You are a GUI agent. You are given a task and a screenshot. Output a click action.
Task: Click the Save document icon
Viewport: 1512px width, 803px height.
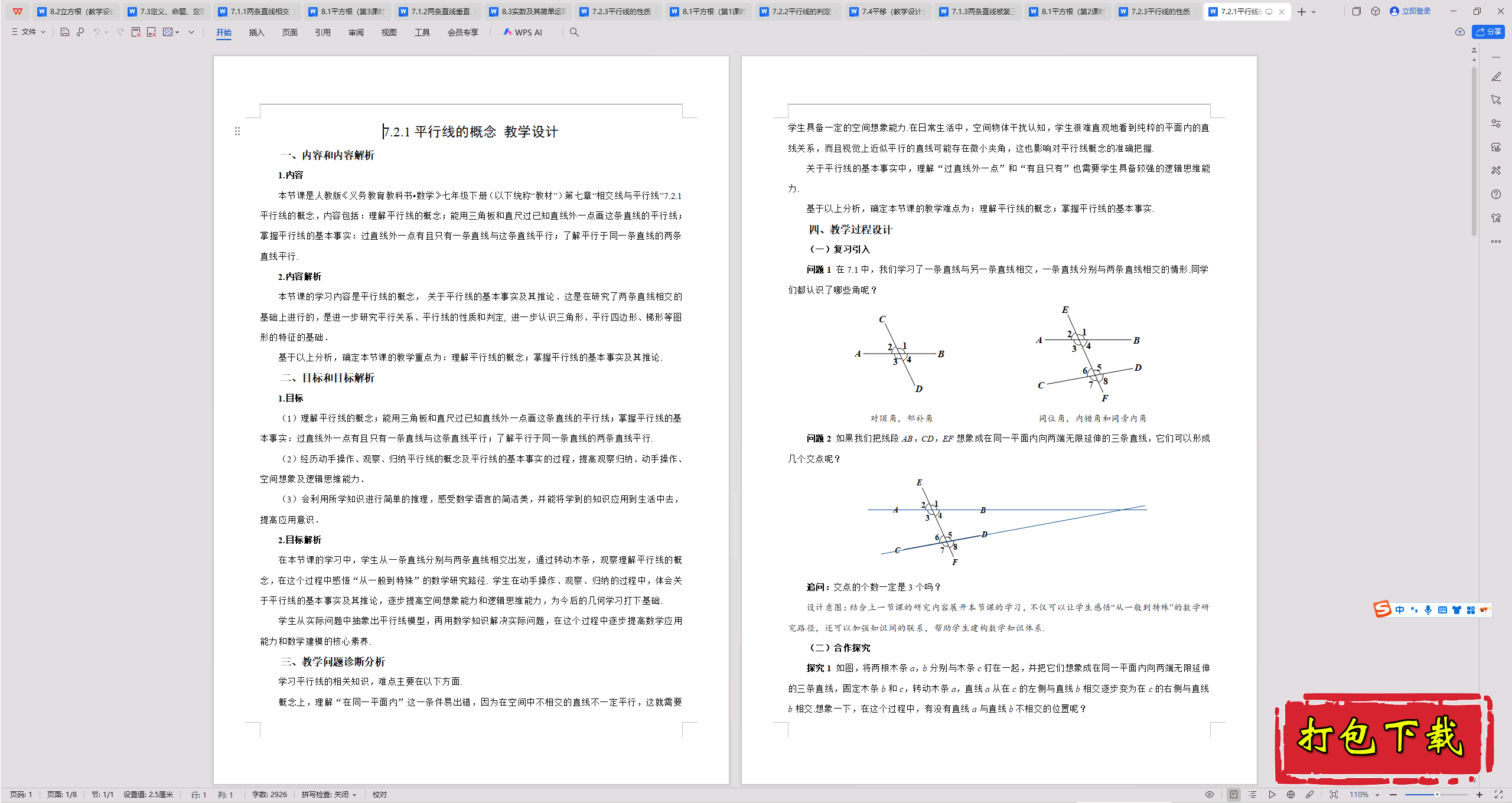[65, 32]
